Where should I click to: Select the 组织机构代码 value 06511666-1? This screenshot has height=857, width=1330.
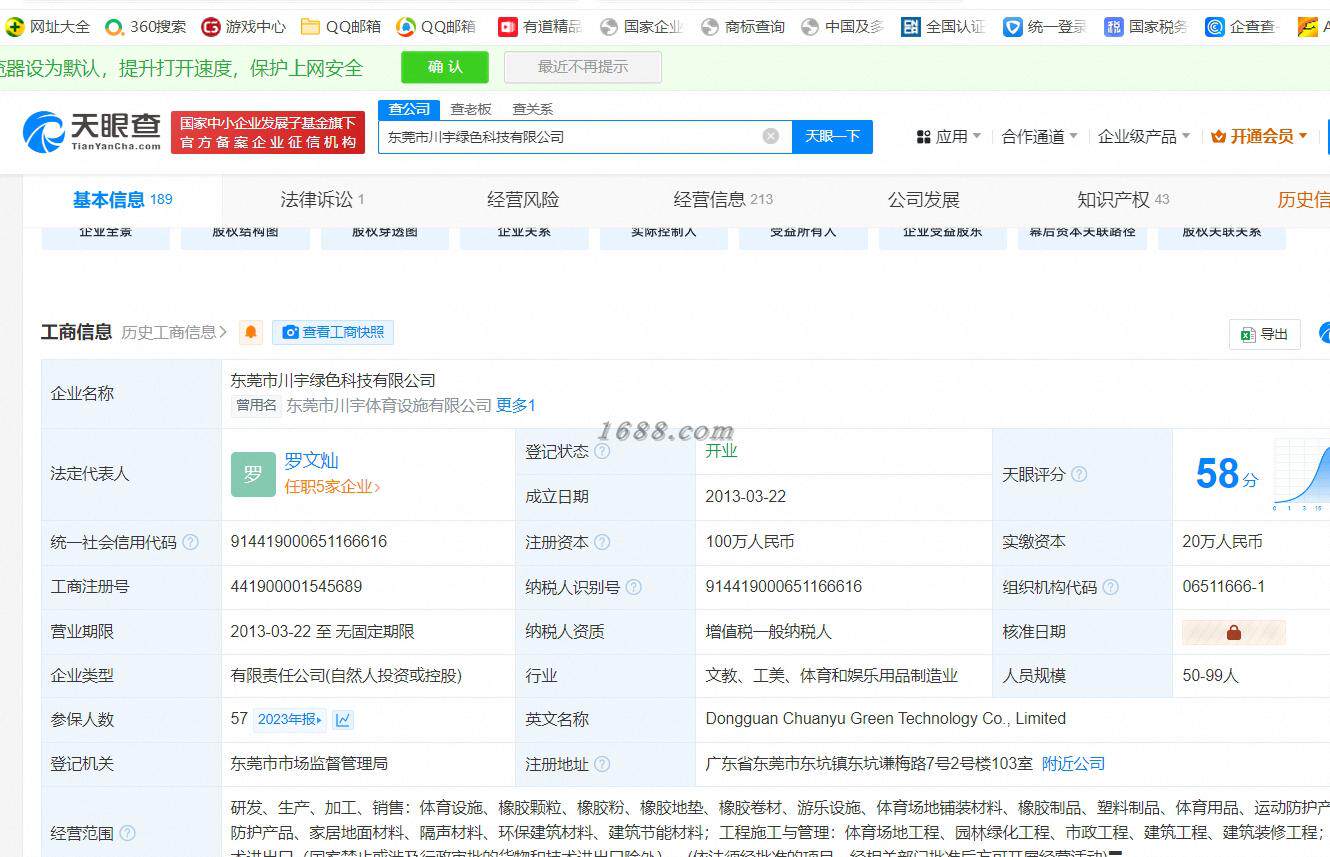point(1223,587)
